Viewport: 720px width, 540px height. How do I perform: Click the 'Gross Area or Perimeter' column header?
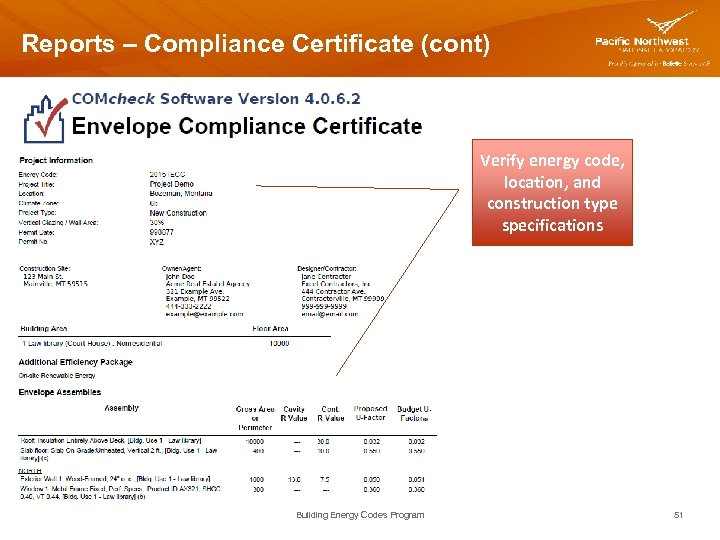[x=255, y=418]
